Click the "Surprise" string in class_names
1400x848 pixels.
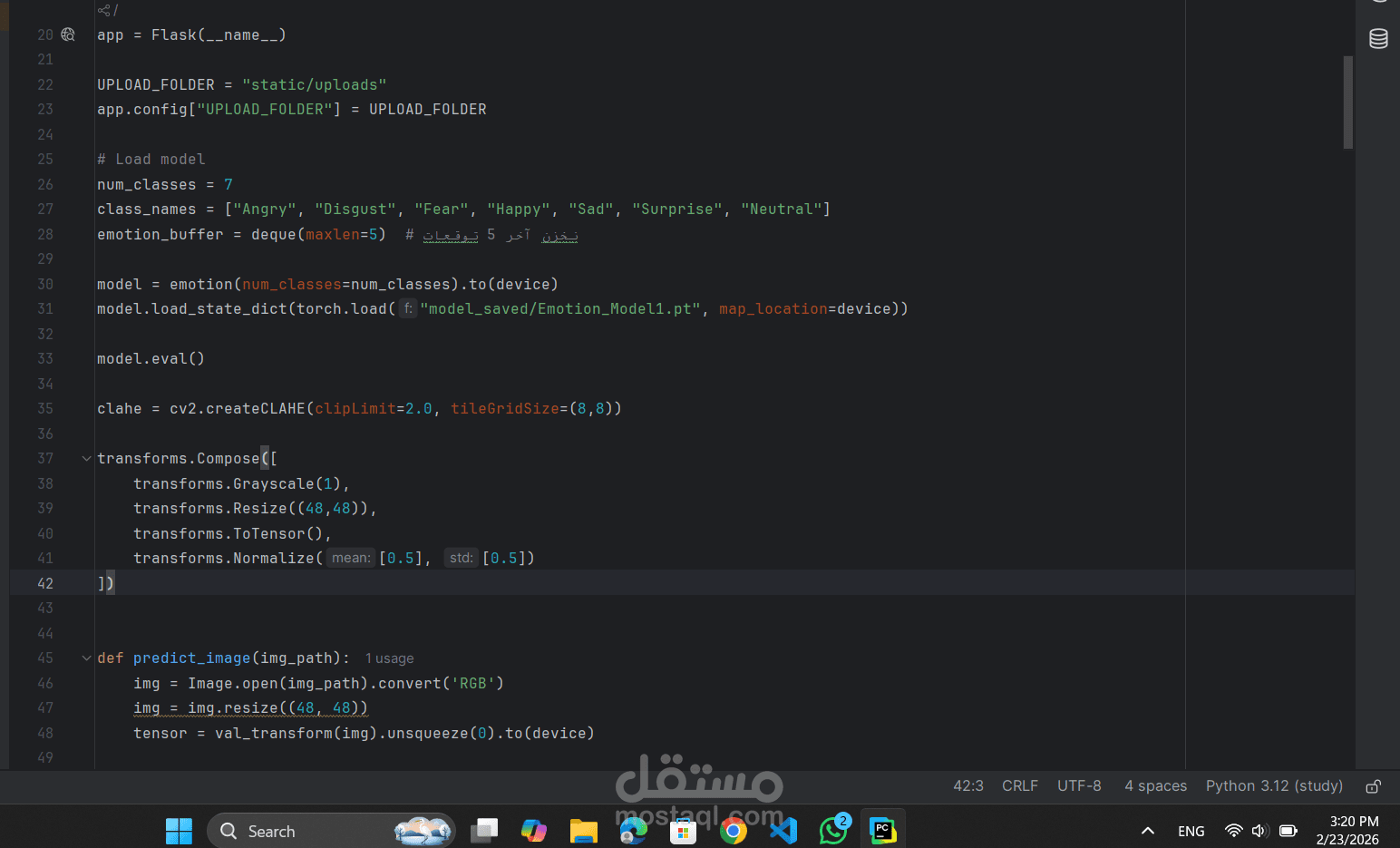click(677, 210)
